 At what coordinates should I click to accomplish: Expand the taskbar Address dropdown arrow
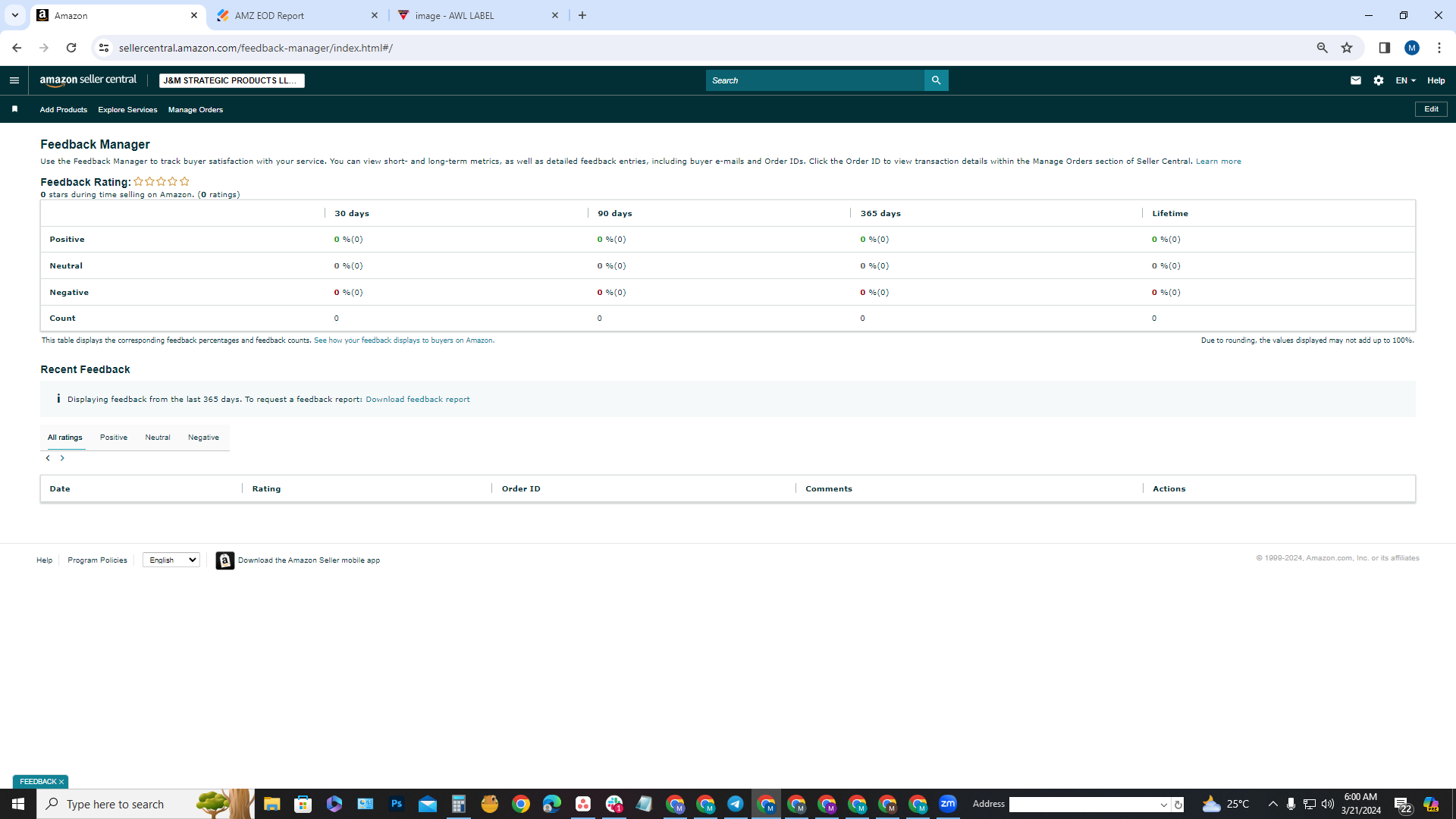(x=1163, y=805)
